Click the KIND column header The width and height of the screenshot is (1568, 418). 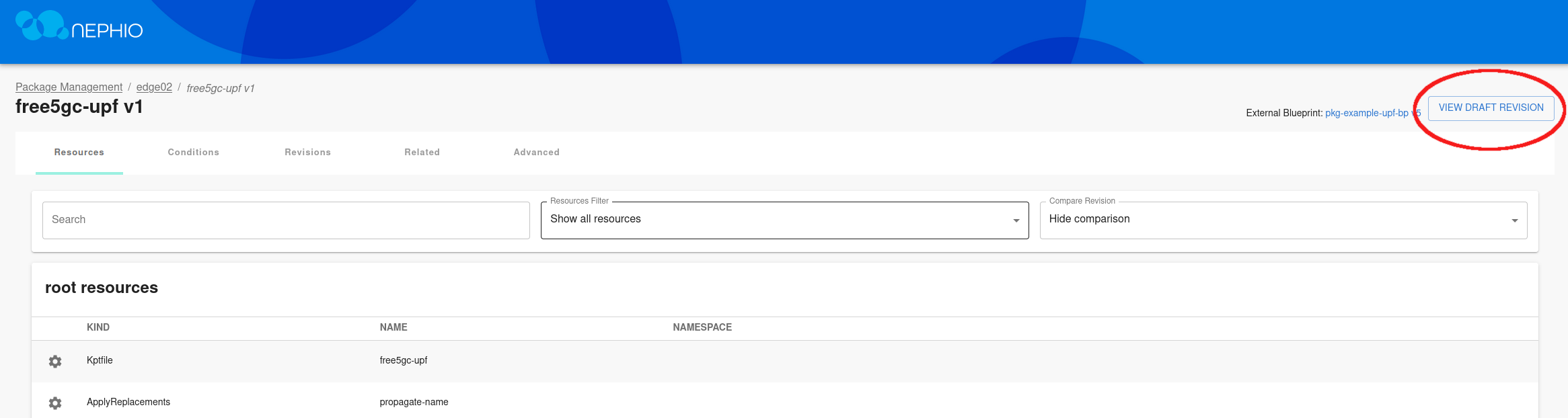click(98, 327)
